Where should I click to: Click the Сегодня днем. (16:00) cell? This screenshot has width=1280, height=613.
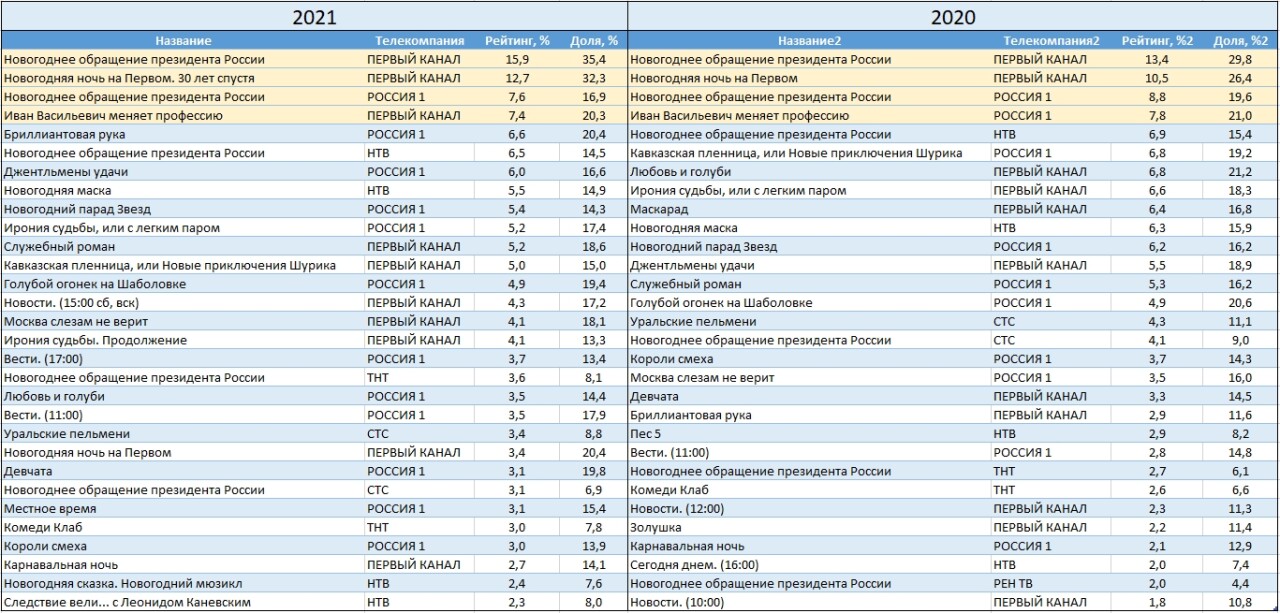(694, 565)
